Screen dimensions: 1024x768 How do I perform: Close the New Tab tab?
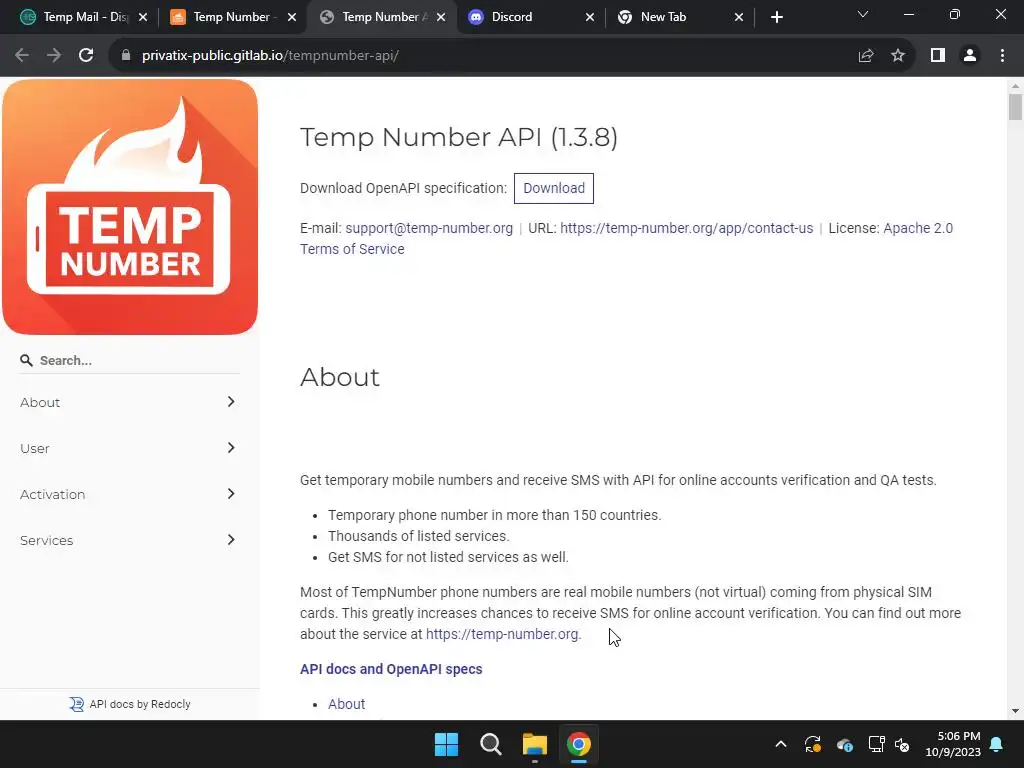coord(739,17)
